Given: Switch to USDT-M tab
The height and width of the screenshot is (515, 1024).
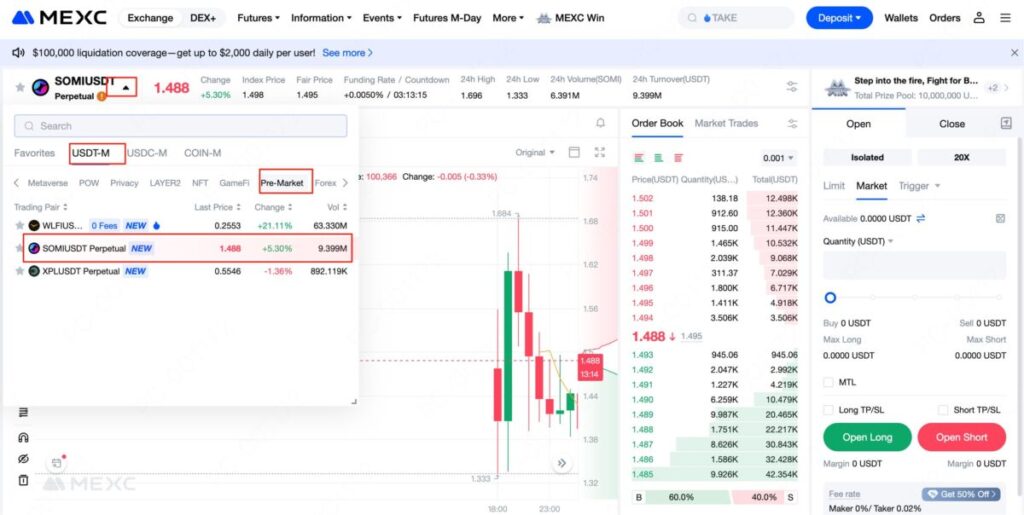Looking at the screenshot, I should pos(91,153).
